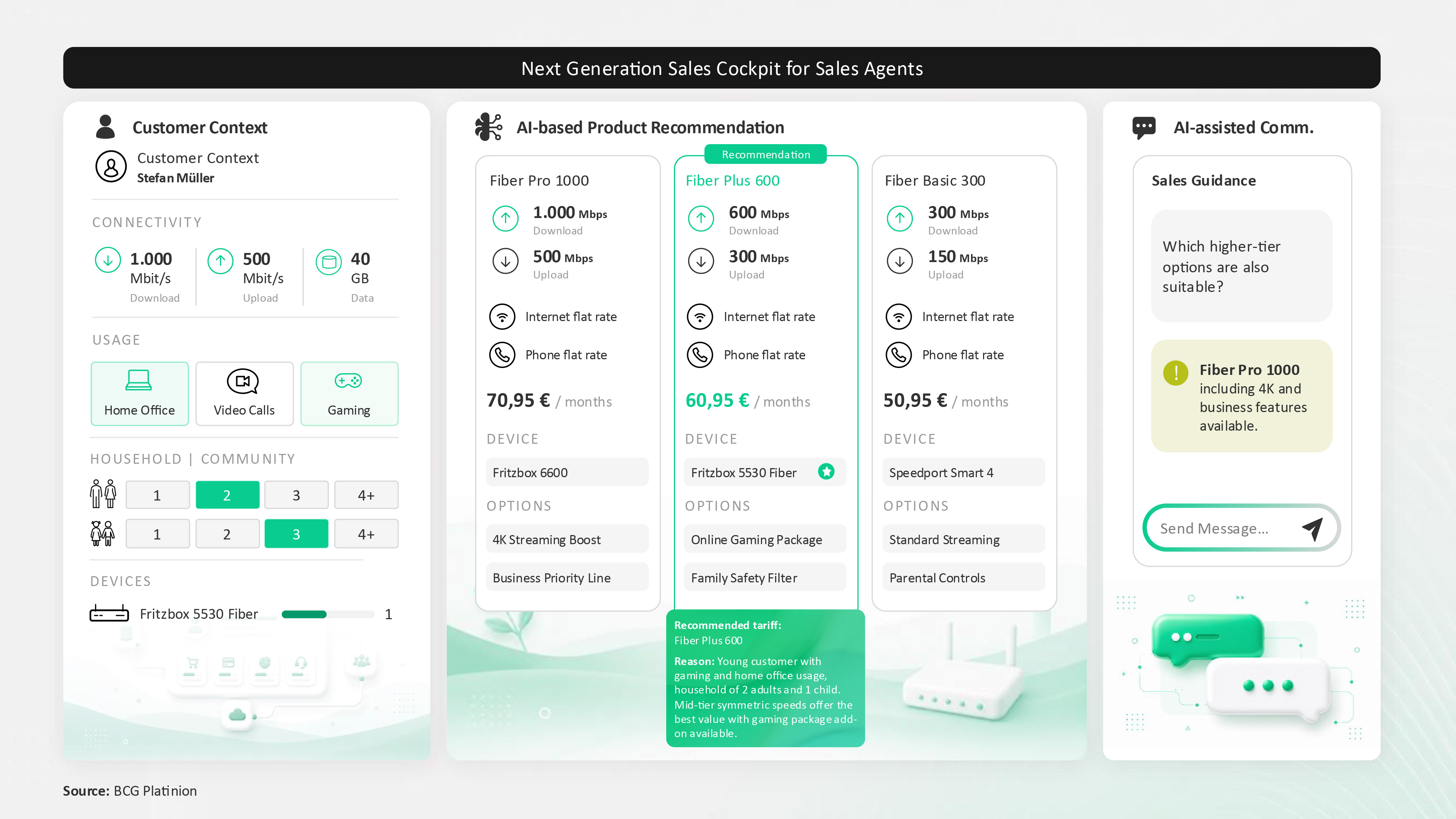This screenshot has height=819, width=1456.
Task: Toggle the Home Office usage tile
Action: pyautogui.click(x=139, y=393)
